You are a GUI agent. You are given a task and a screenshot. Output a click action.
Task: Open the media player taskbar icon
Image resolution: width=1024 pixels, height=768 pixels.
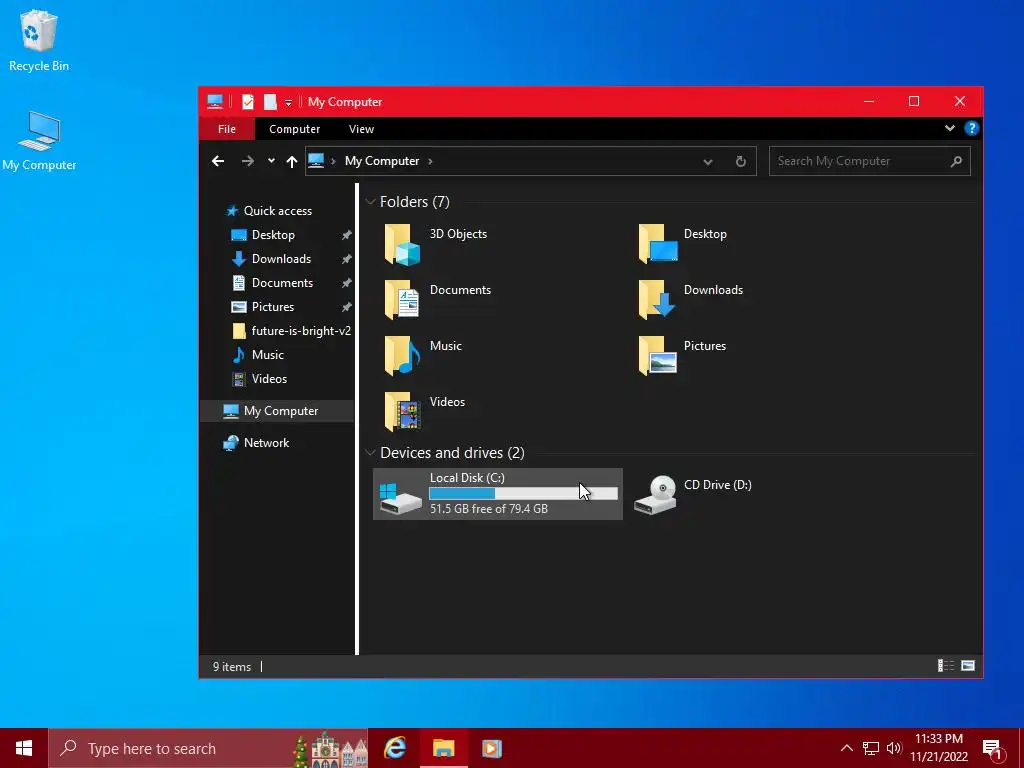point(491,748)
